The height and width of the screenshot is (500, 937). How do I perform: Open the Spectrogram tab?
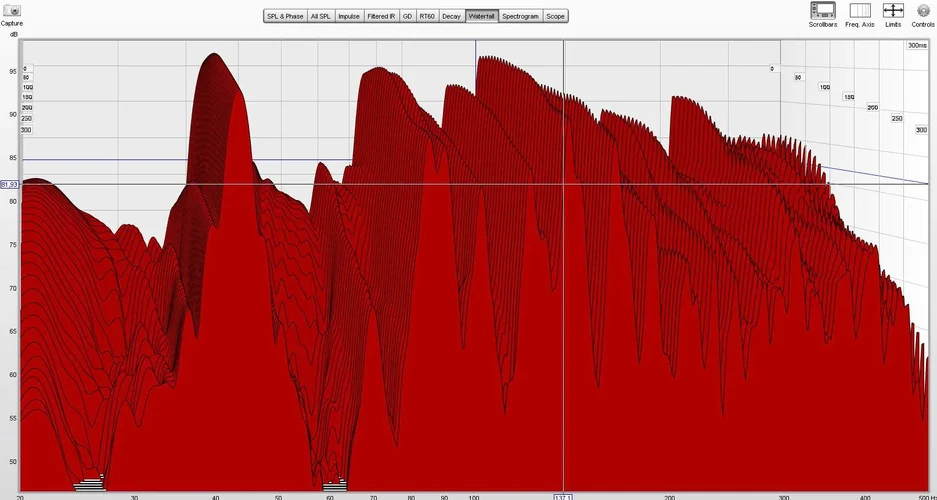tap(520, 16)
